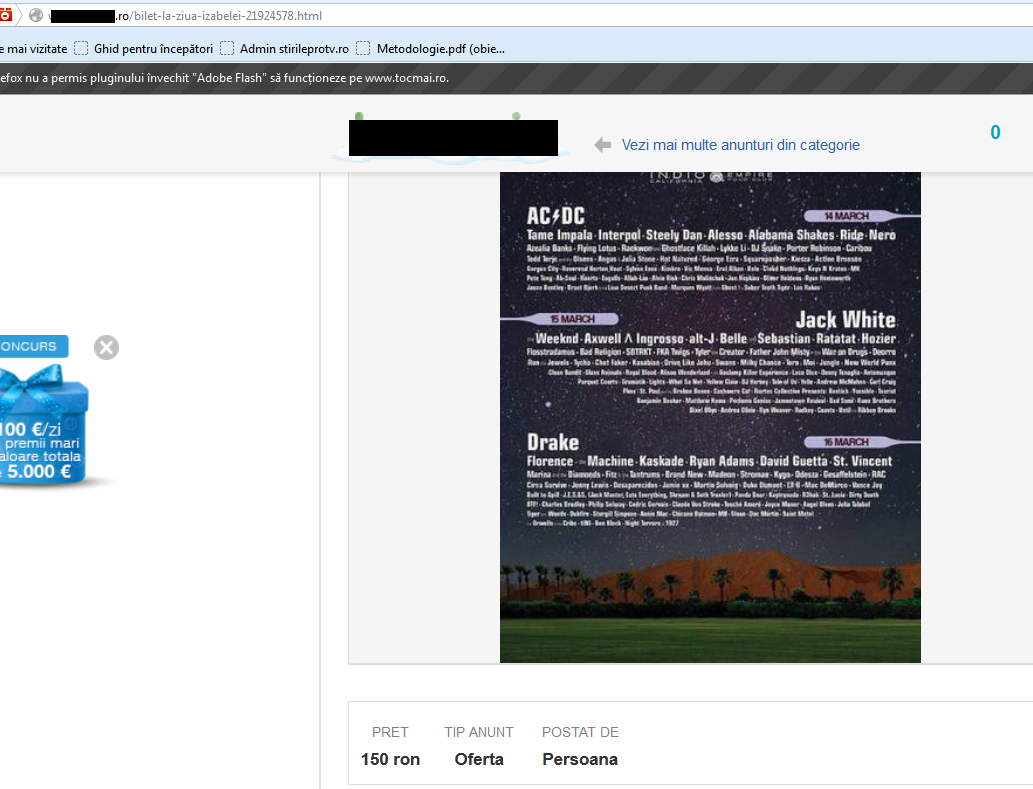The image size is (1033, 789).
Task: Click the globe site identity icon
Action: tap(36, 16)
